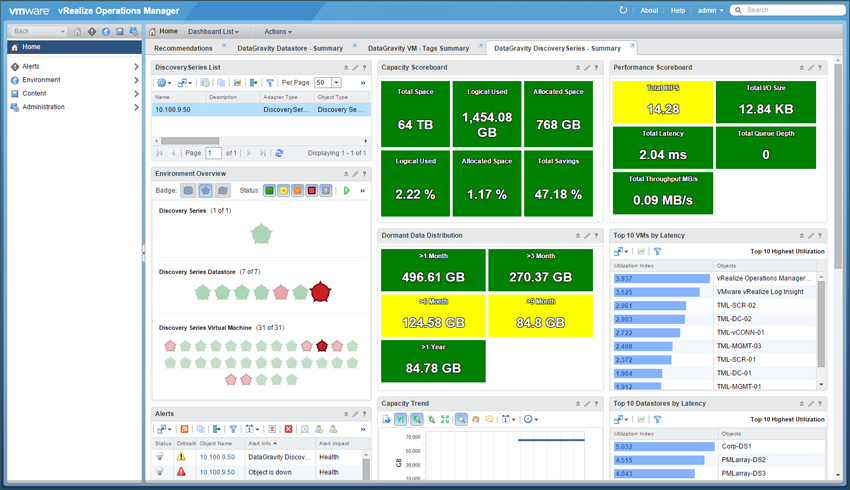Image resolution: width=850 pixels, height=490 pixels.
Task: Click the red datastore badge in Environment Overview
Action: point(320,292)
